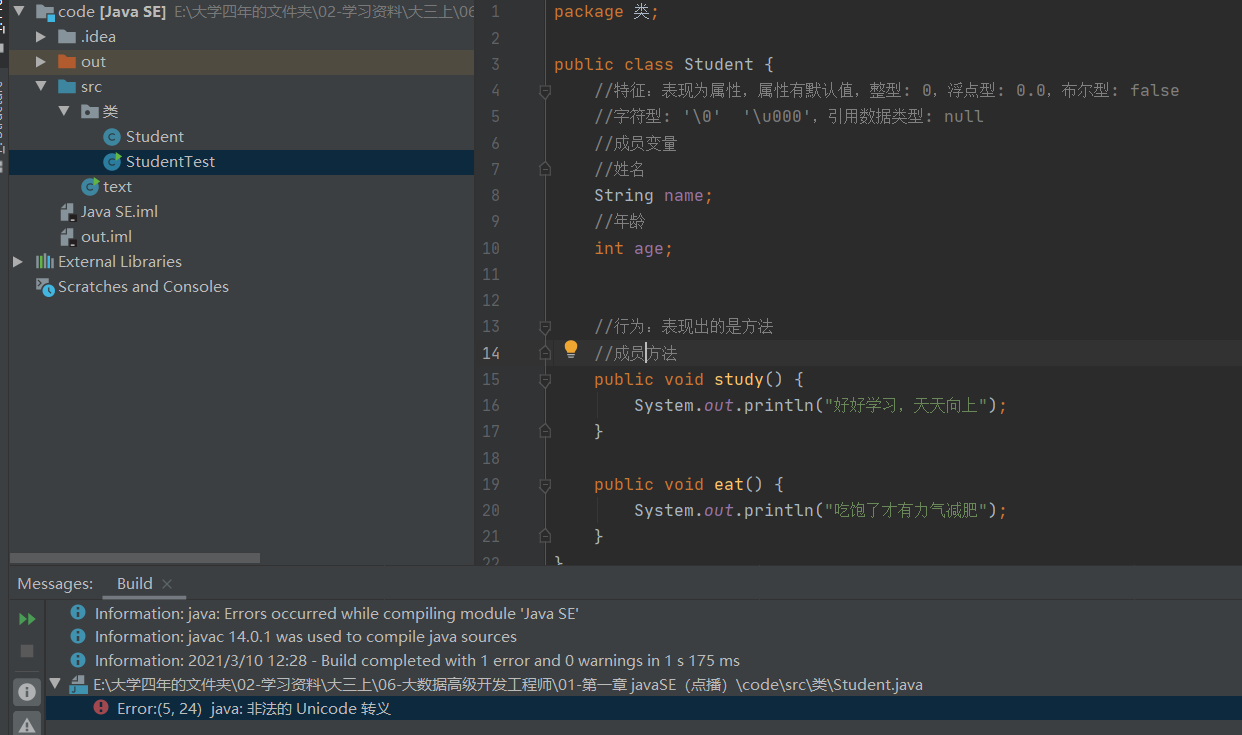Place cursor on 'String name;' line
1242x735 pixels.
653,196
